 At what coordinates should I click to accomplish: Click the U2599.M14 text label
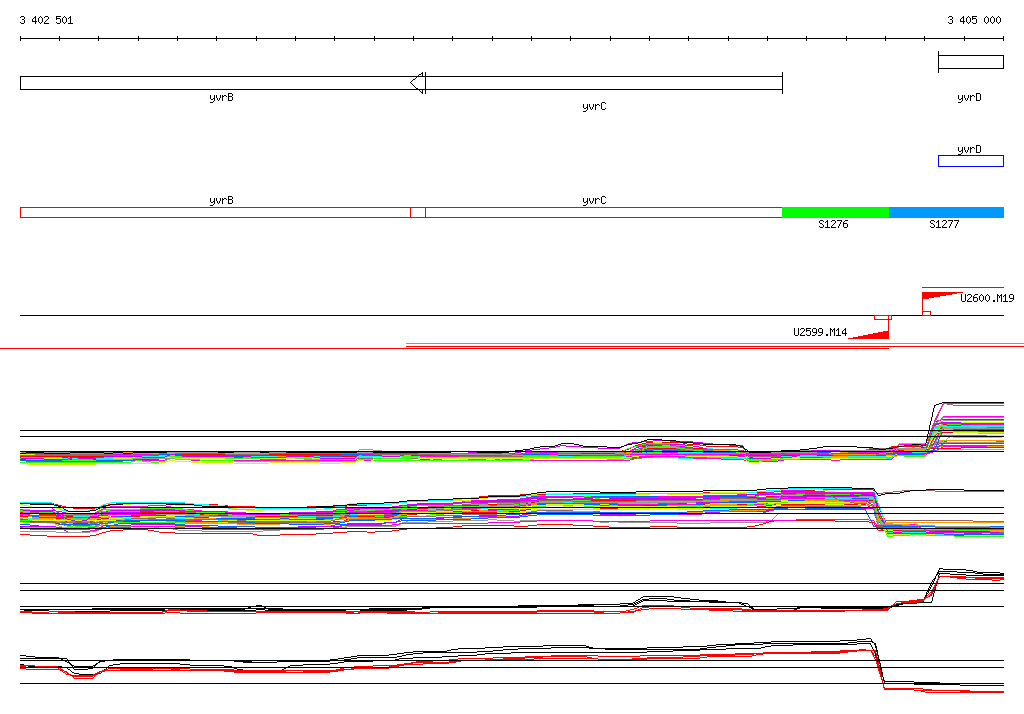pyautogui.click(x=820, y=332)
